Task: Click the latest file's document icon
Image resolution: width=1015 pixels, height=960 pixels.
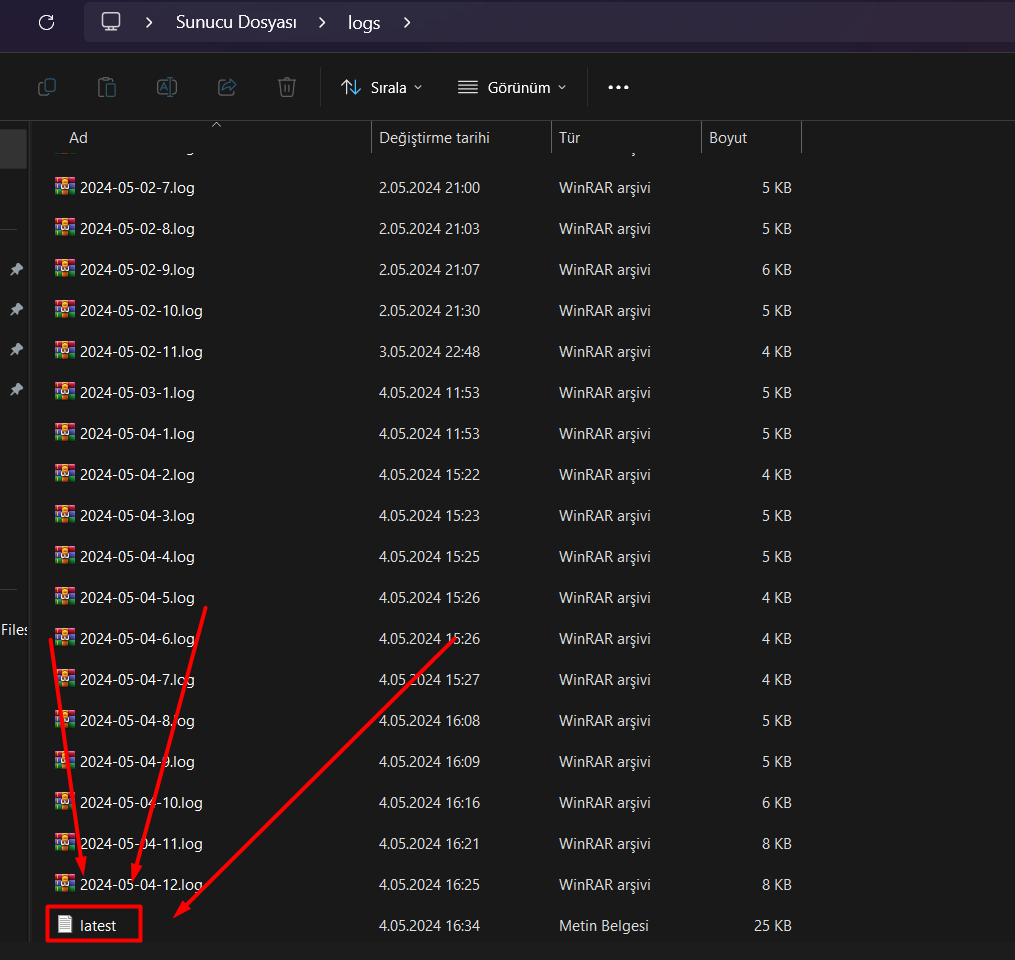Action: [x=65, y=924]
